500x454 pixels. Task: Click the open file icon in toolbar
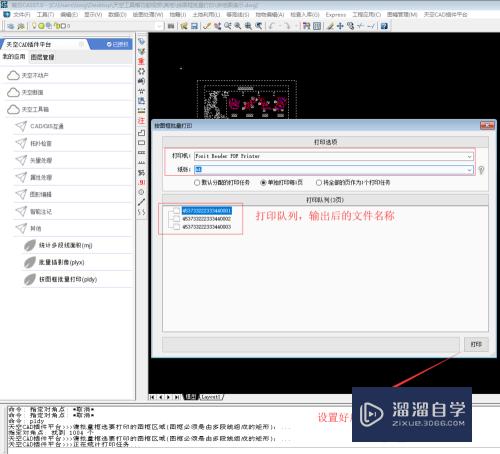tap(184, 26)
